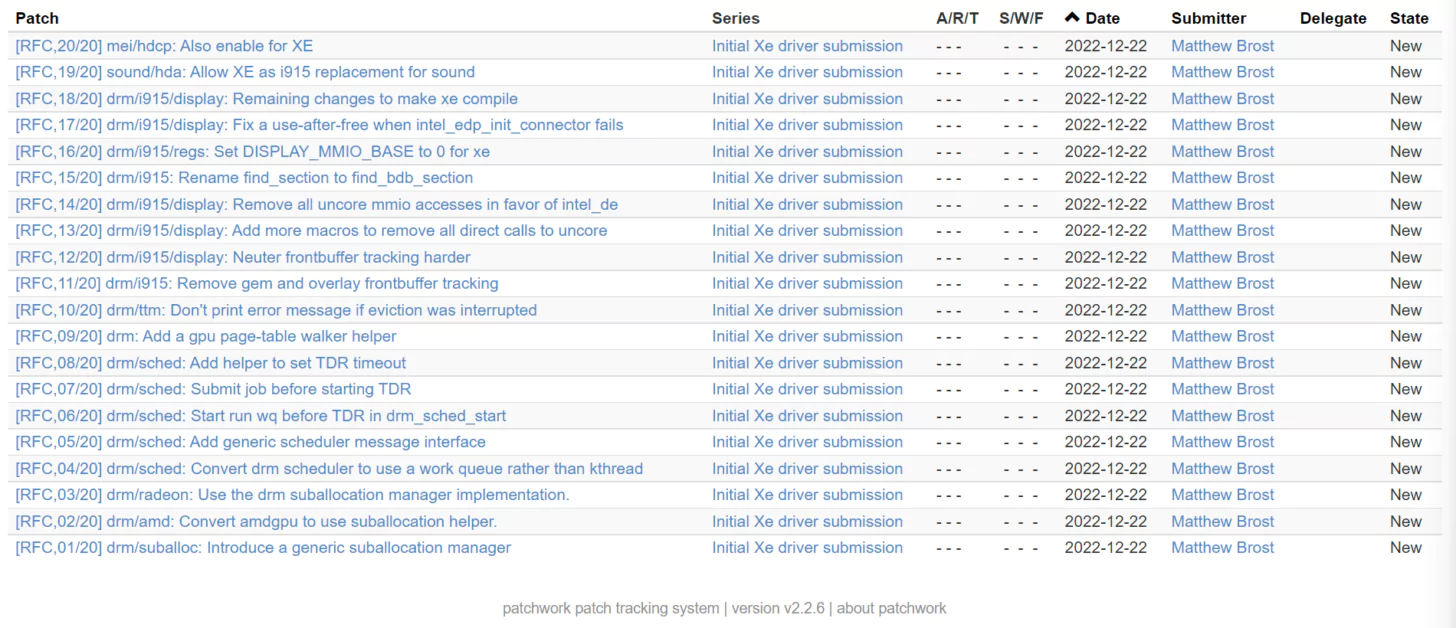Open about patchwork link in footer
The image size is (1456, 628).
point(890,608)
